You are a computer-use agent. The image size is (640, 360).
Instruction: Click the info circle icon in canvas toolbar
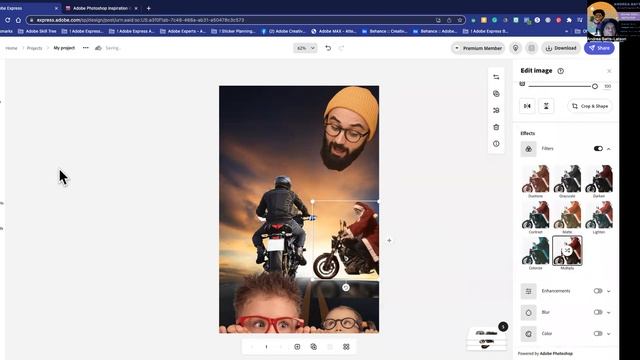(496, 144)
